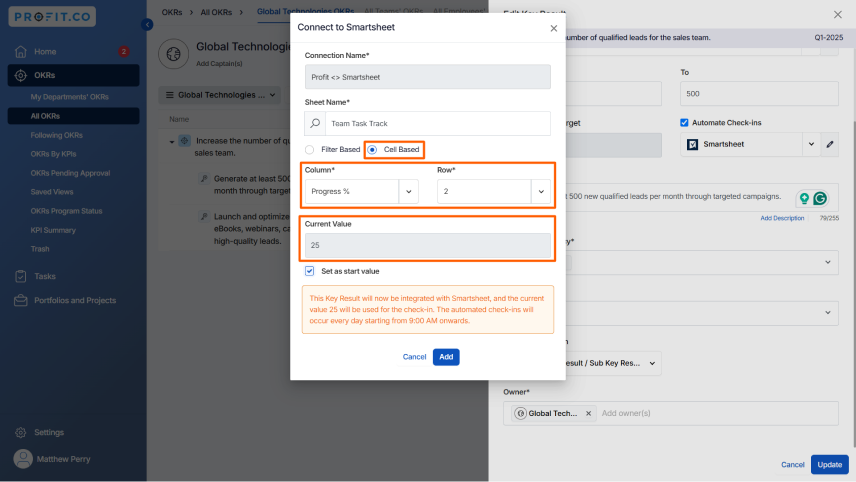Click the Smartsheet logo icon
Image resolution: width=856 pixels, height=482 pixels.
coord(692,144)
